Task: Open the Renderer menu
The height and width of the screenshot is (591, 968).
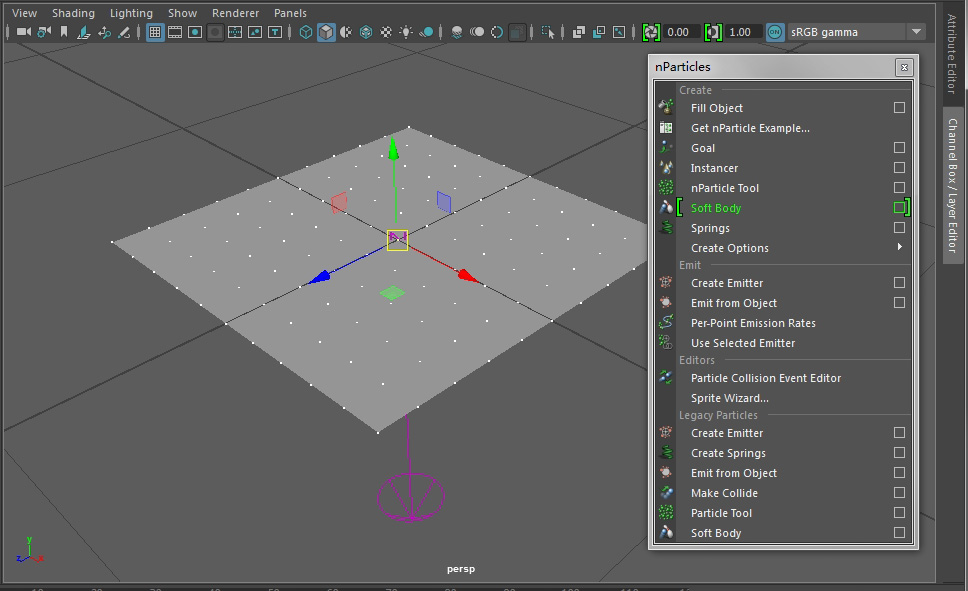Action: (x=235, y=13)
